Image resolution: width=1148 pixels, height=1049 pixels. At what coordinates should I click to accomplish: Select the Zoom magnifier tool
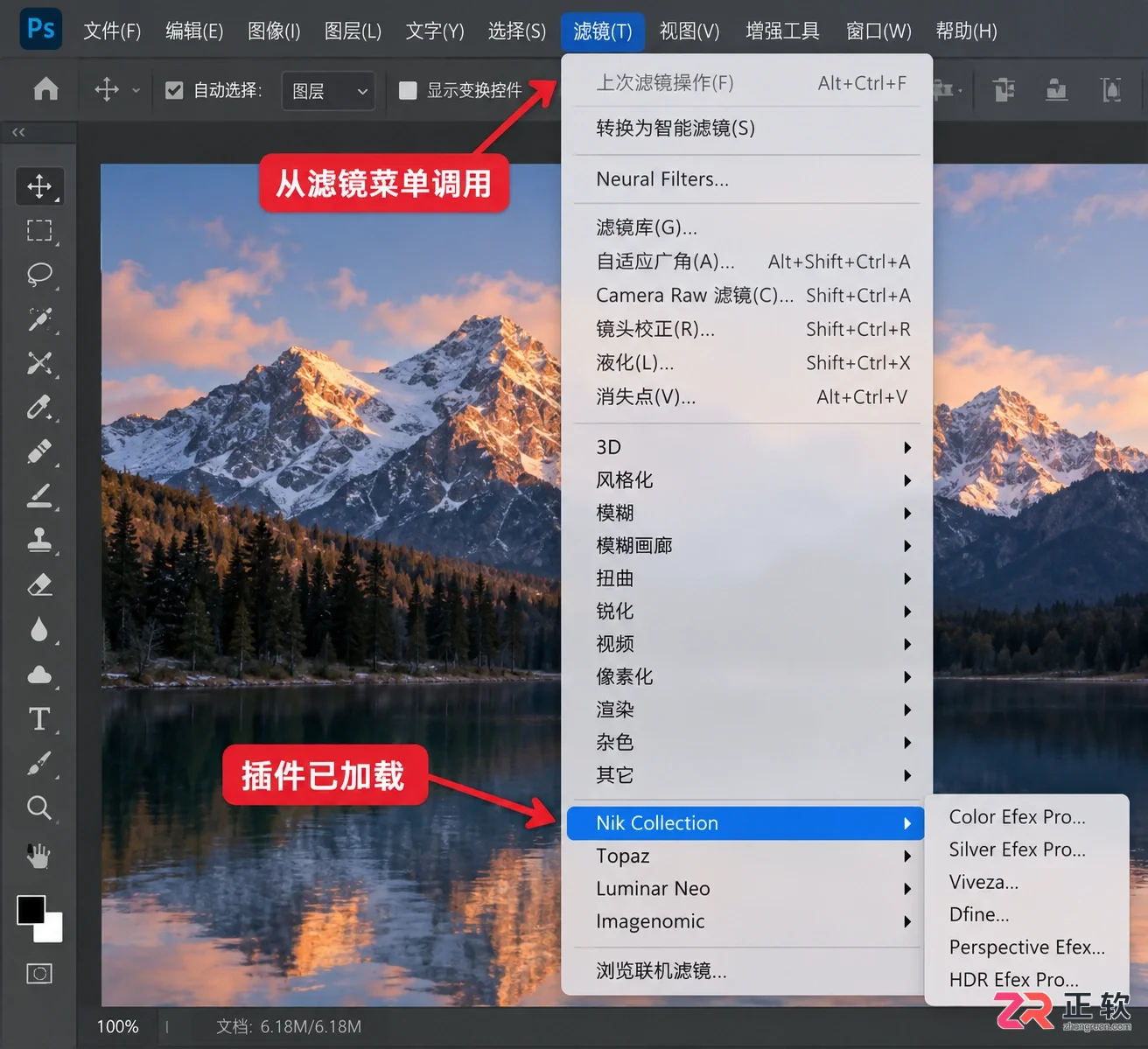39,808
